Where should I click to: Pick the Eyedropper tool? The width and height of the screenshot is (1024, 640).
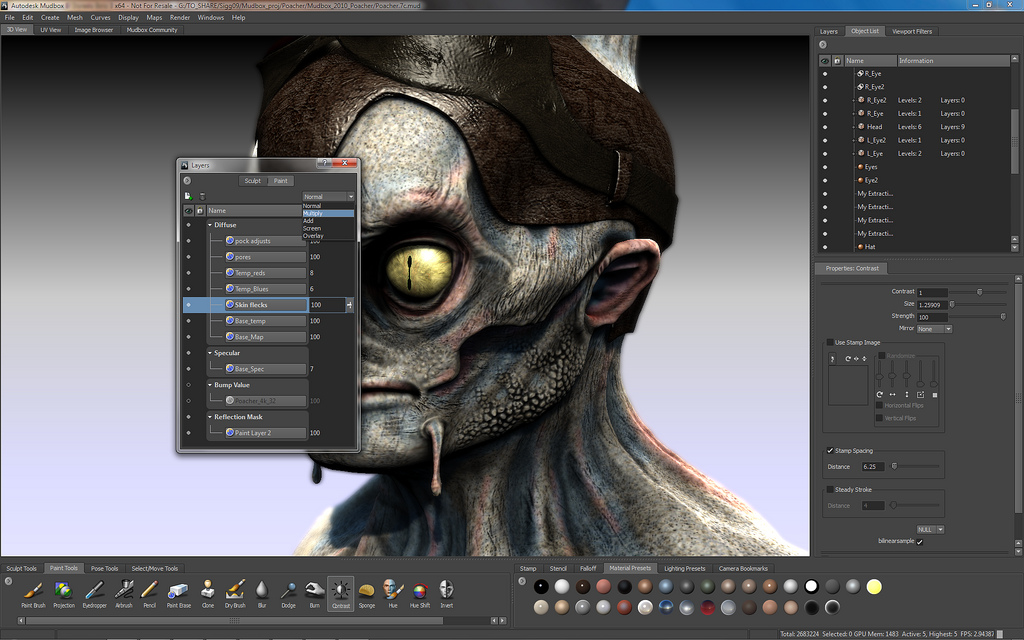tap(94, 594)
